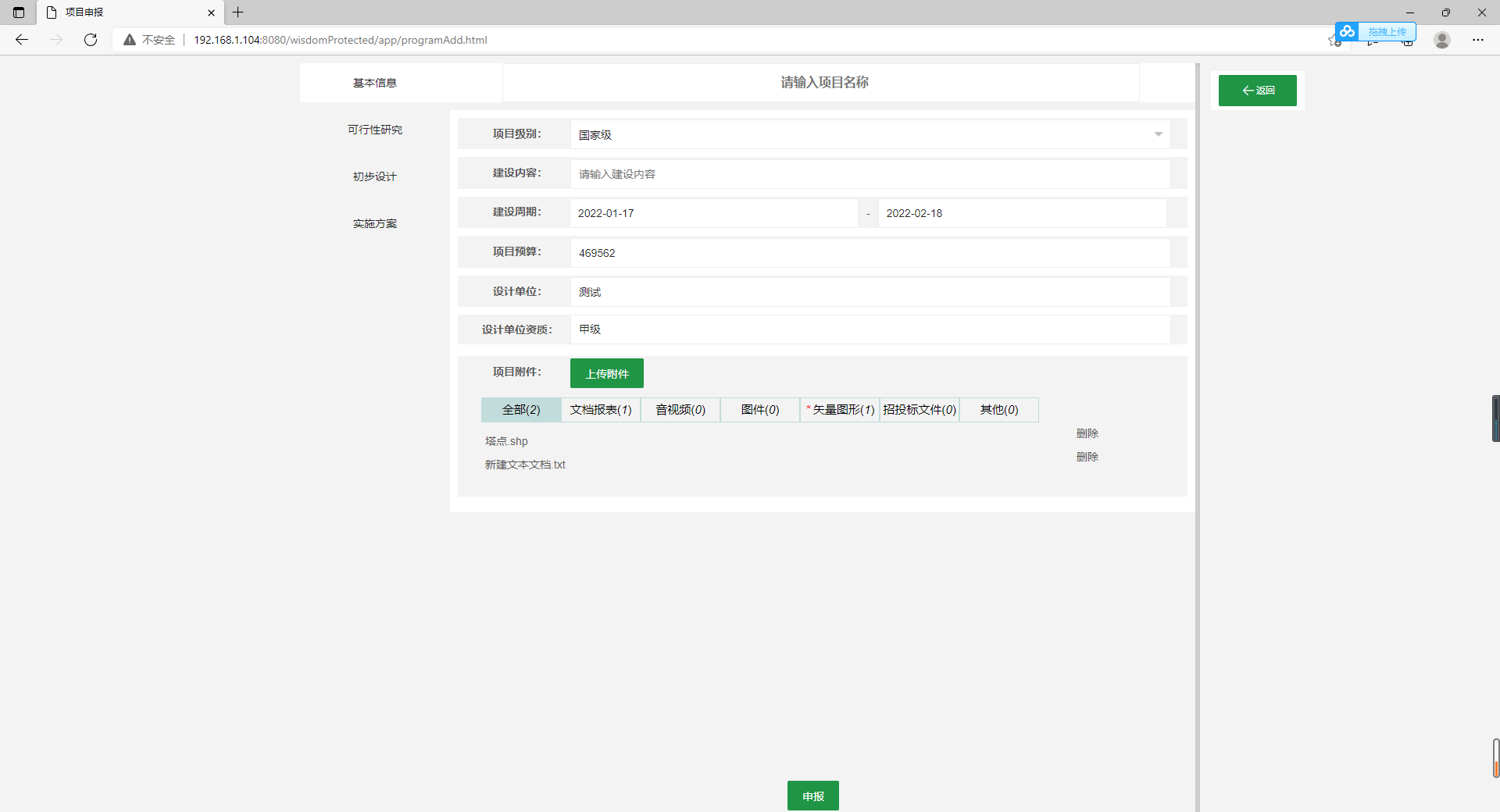Open the start date picker 2022-01-17

[x=713, y=213]
